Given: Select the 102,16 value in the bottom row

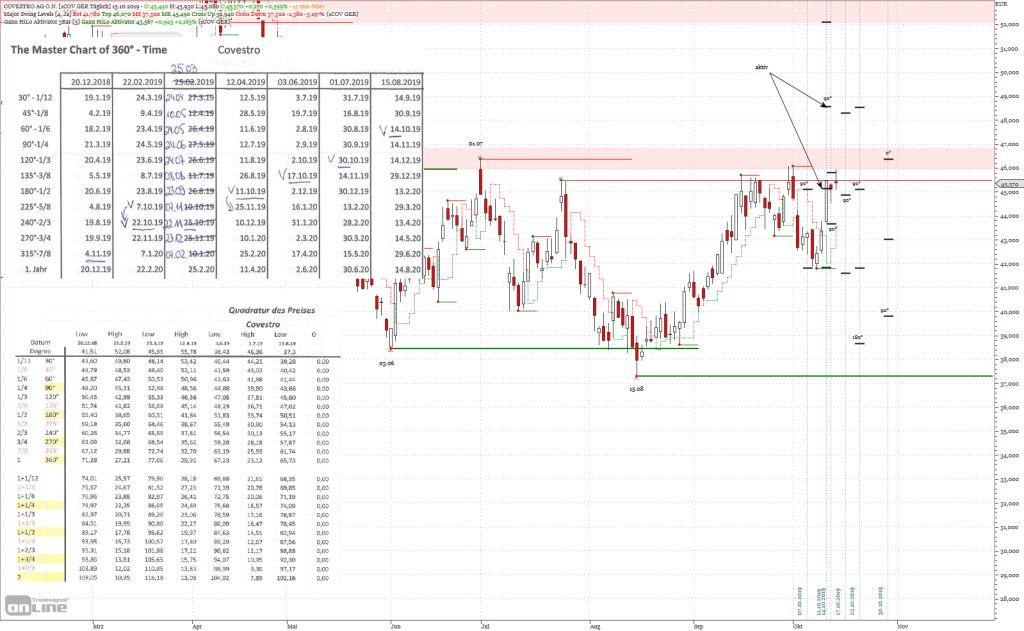Looking at the screenshot, I should [287, 577].
